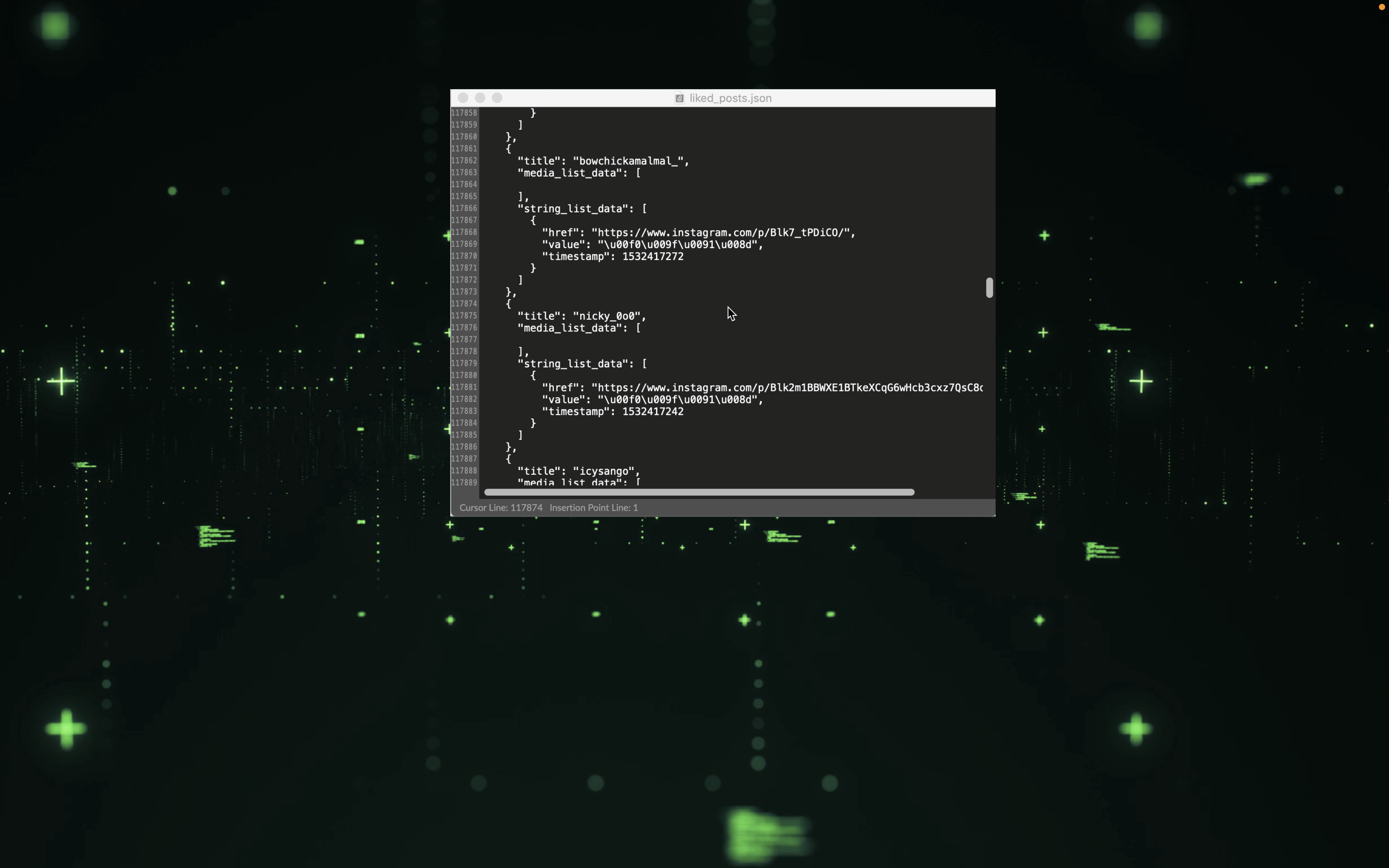This screenshot has height=868, width=1389.
Task: Click line number 117862 in gutter
Action: click(x=464, y=161)
